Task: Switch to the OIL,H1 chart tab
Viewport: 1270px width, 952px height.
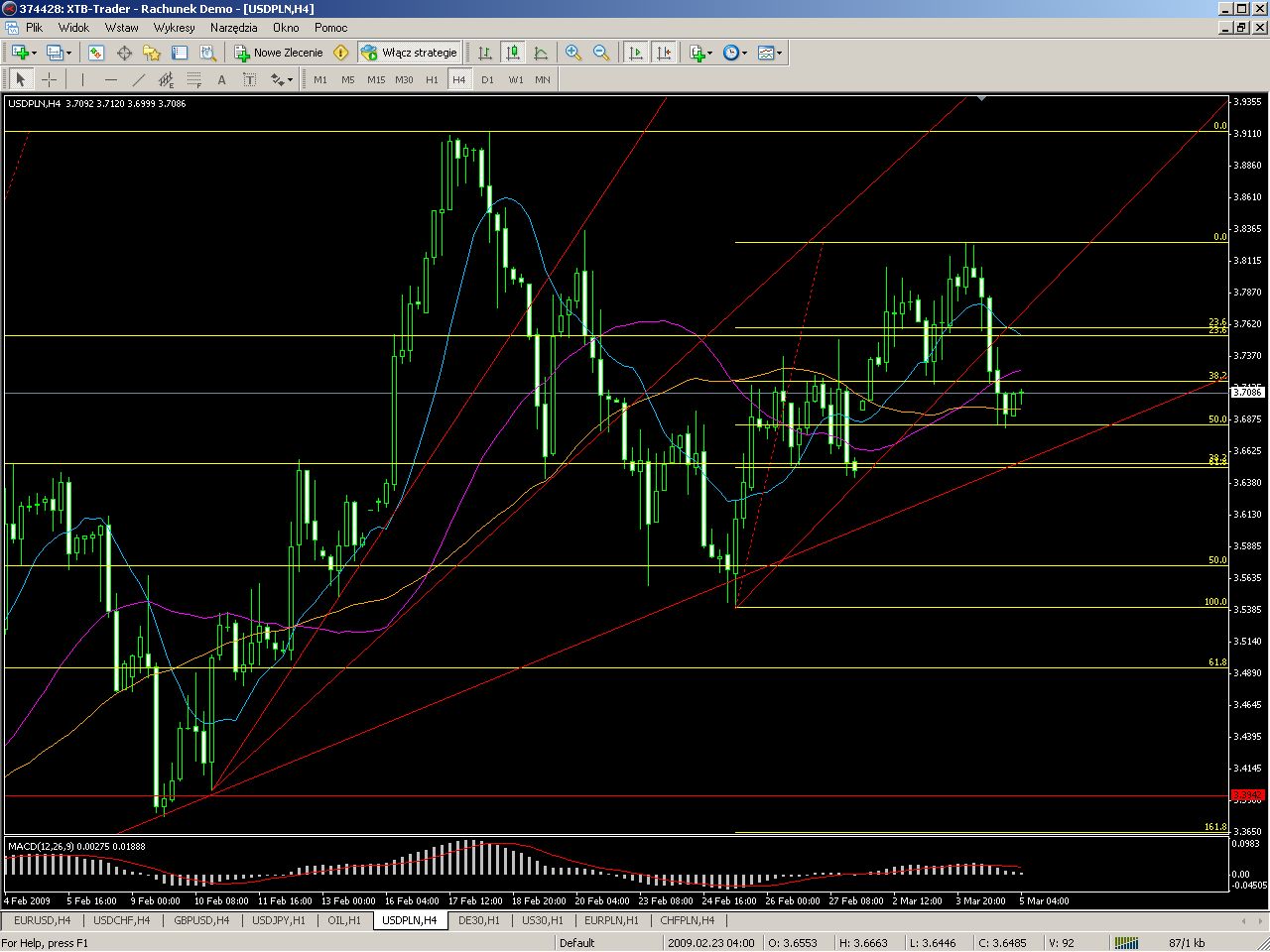Action: click(x=344, y=920)
